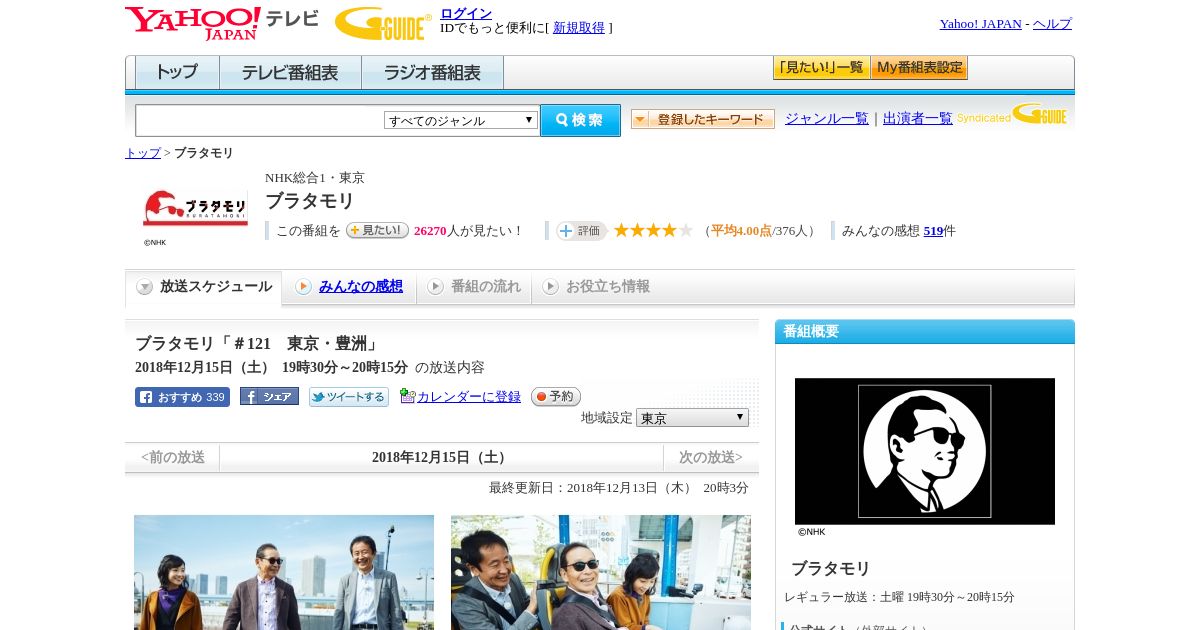Screen dimensions: 1200x630
Task: Select the みんなの感想 tab
Action: click(x=349, y=287)
